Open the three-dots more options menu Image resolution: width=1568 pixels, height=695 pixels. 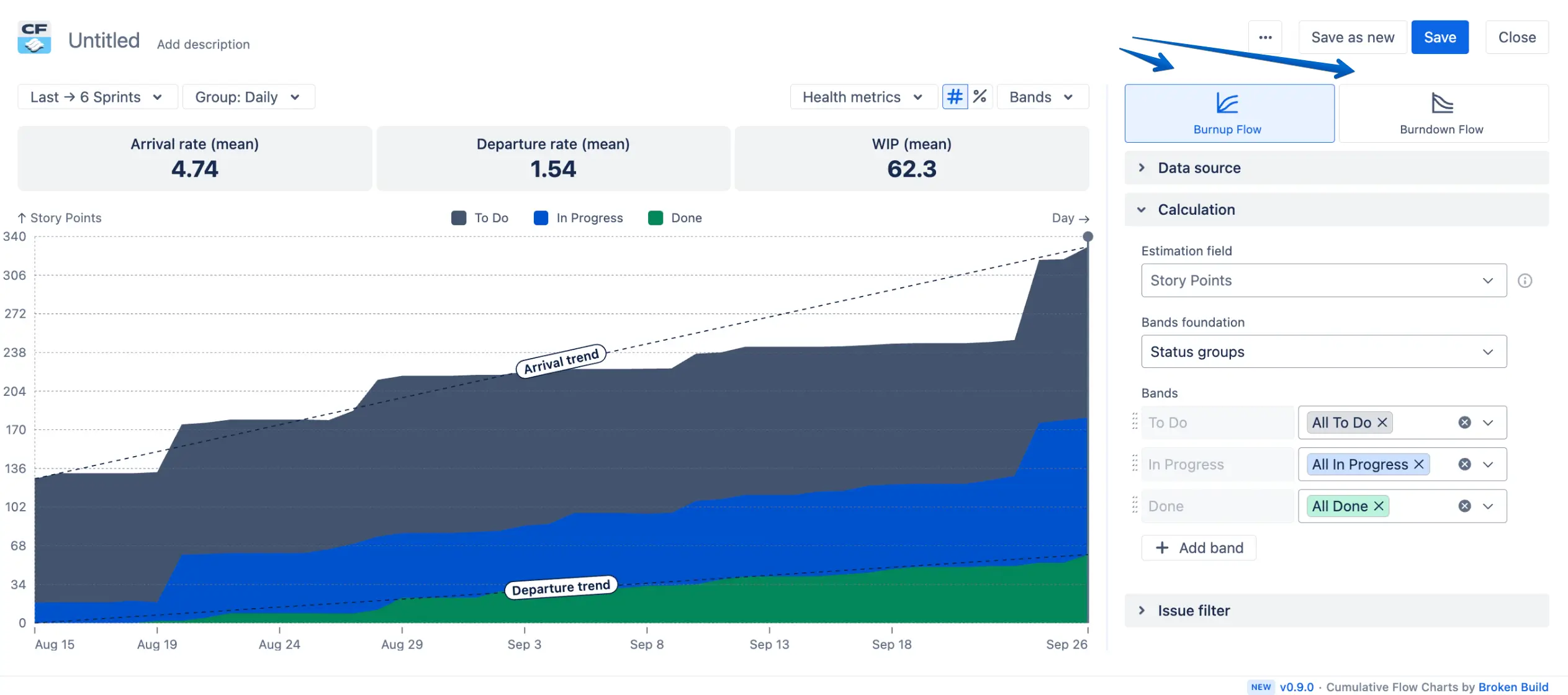[1265, 37]
